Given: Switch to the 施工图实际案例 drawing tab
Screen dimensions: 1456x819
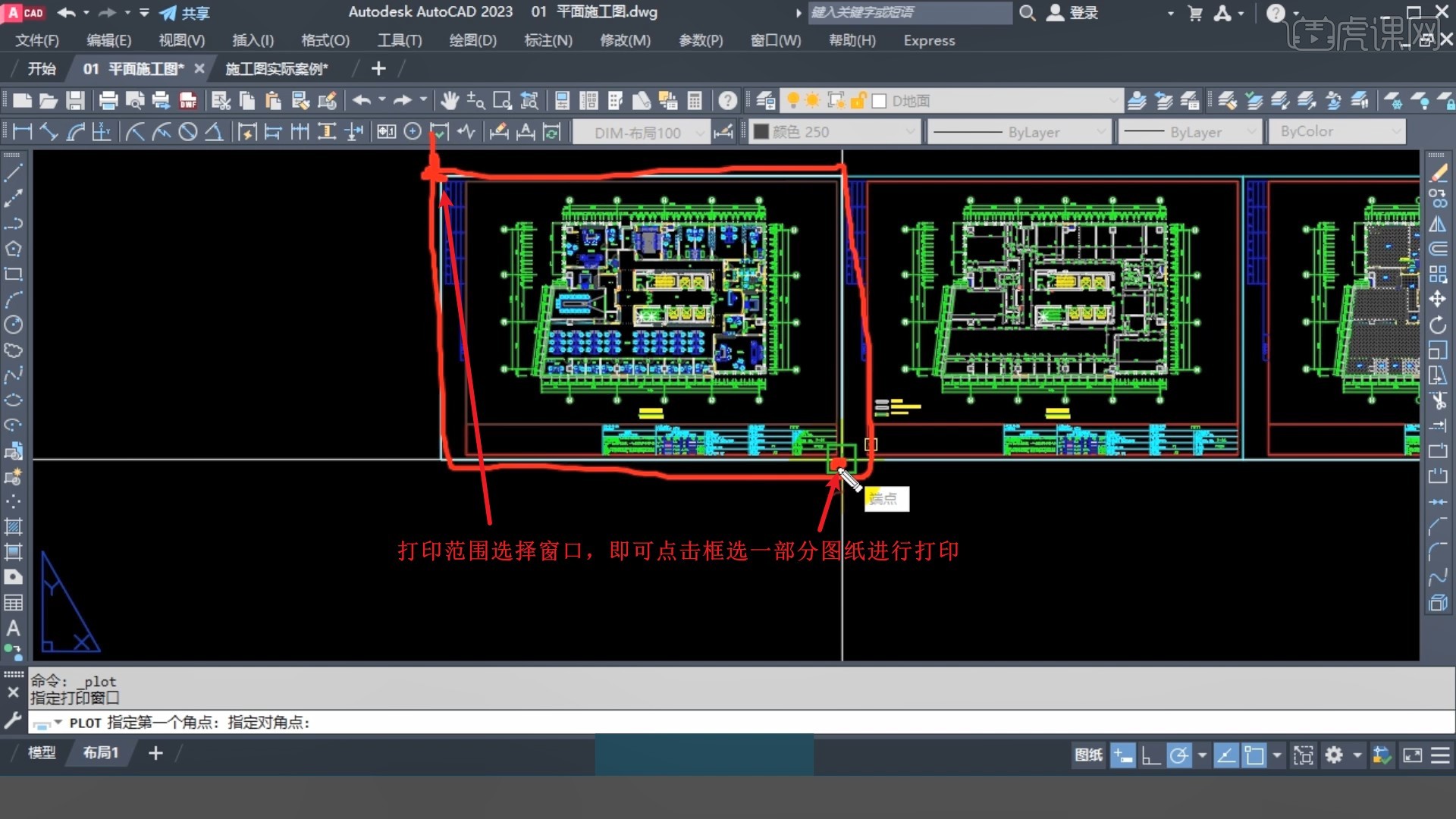Looking at the screenshot, I should (277, 69).
